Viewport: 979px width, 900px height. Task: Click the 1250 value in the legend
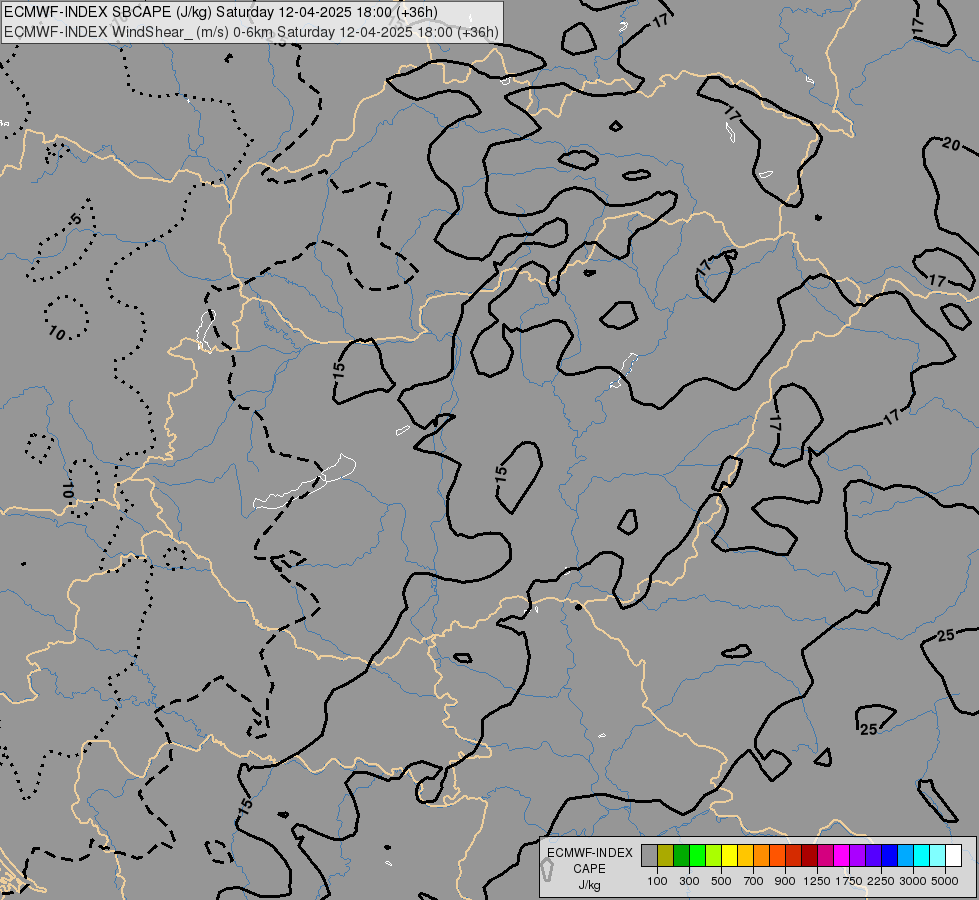click(817, 881)
